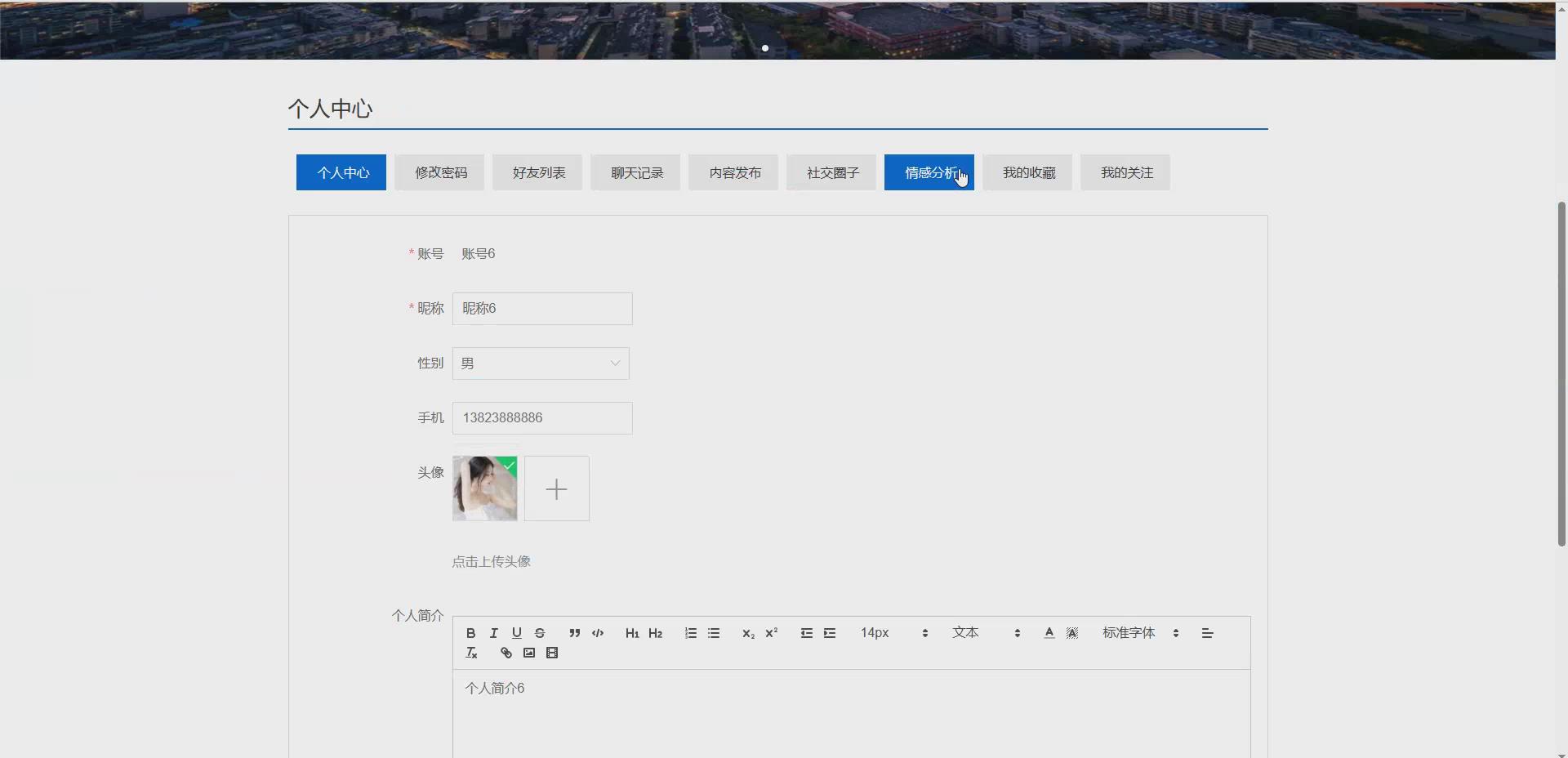Switch to the 个人中心 tab
The height and width of the screenshot is (758, 1568).
(x=341, y=172)
